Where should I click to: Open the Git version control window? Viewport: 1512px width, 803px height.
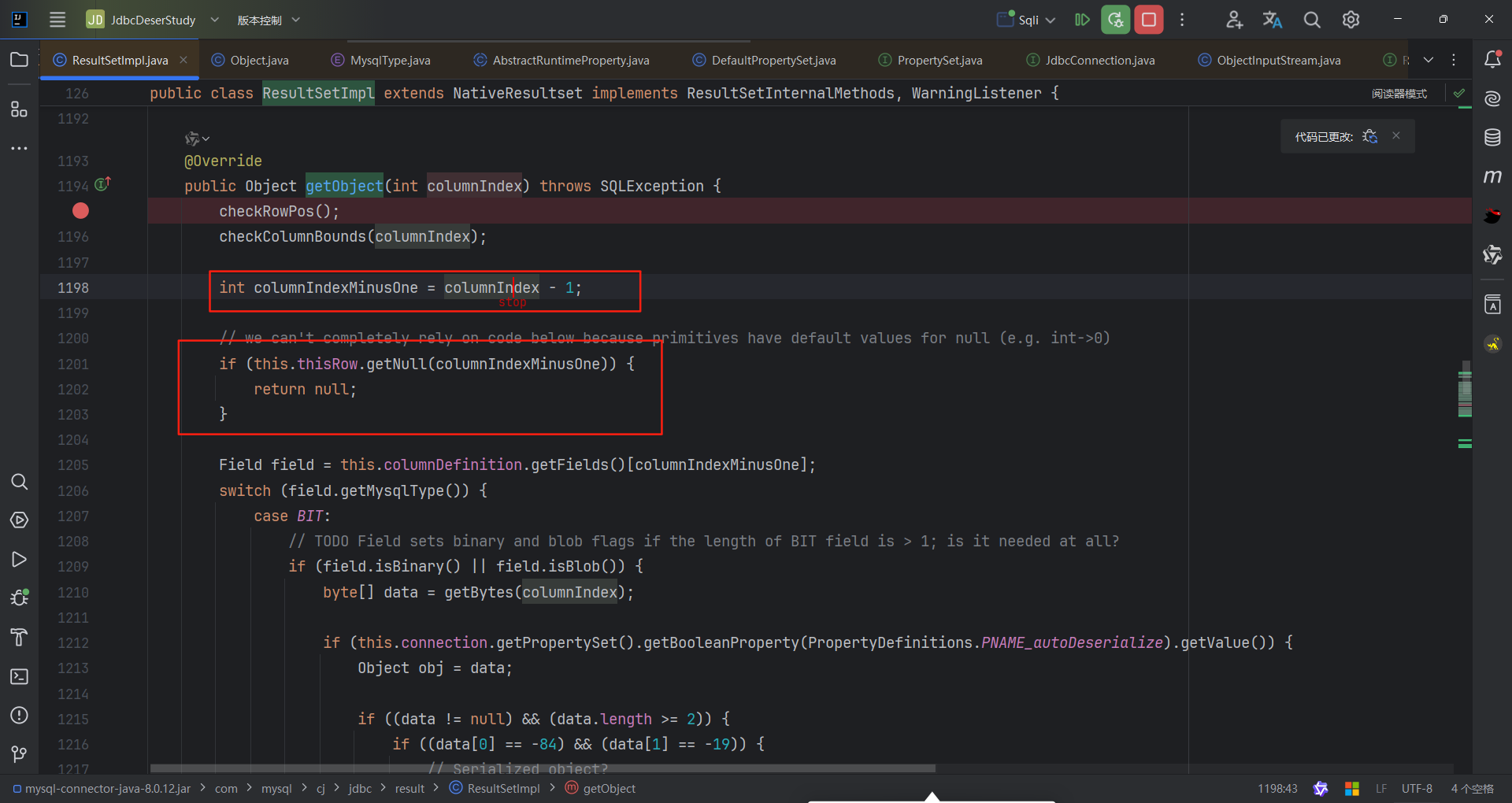(19, 754)
